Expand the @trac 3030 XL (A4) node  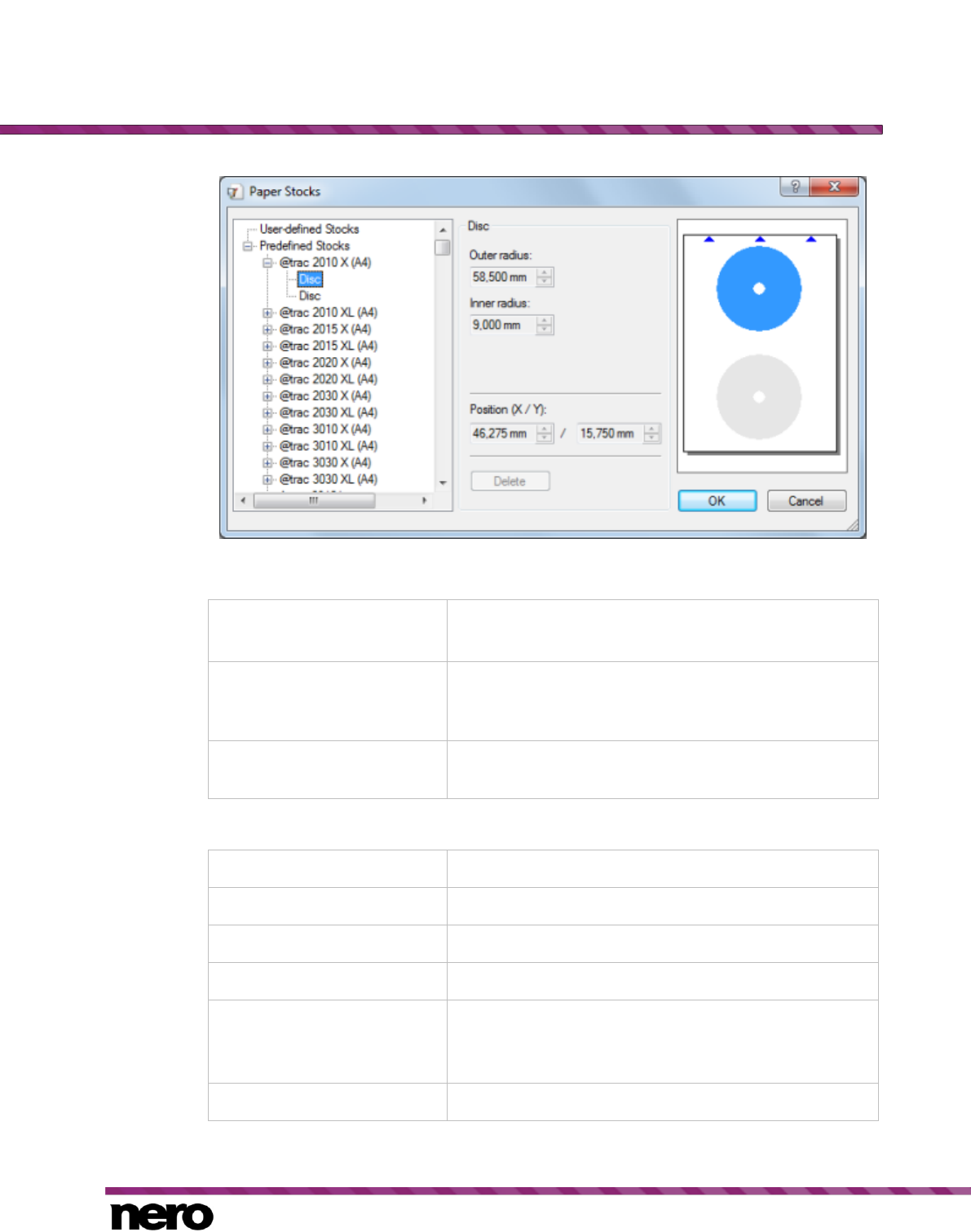pos(267,480)
